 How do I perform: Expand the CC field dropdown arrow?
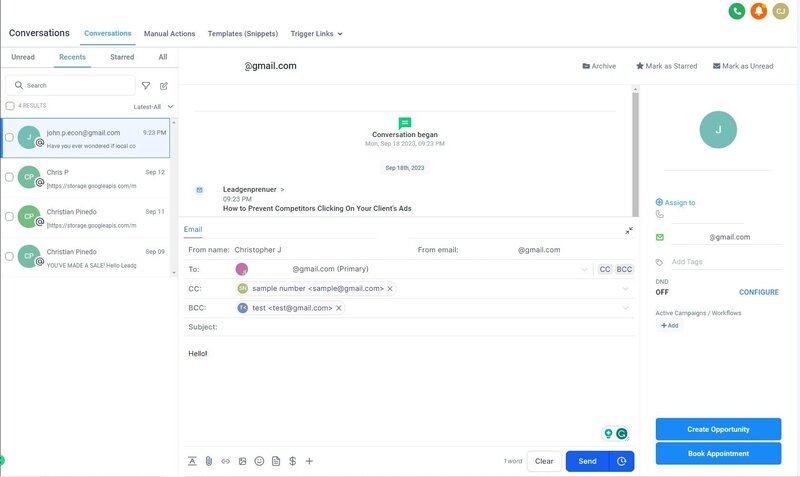pos(626,289)
